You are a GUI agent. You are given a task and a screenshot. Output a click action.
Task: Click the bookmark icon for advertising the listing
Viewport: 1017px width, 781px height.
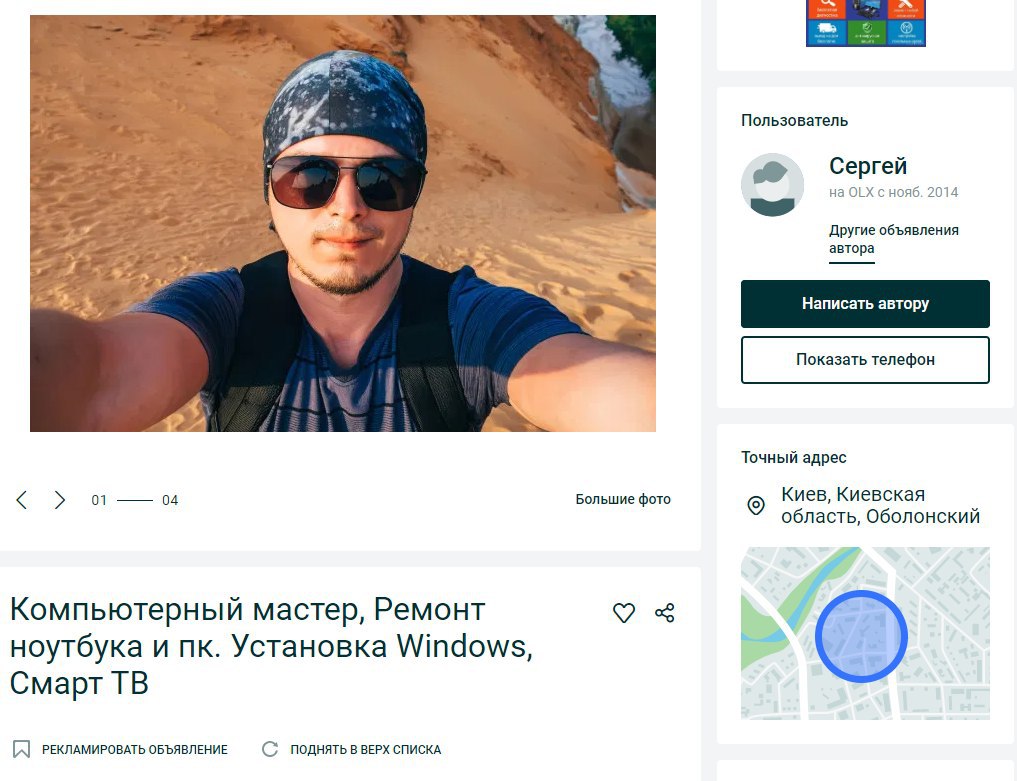[21, 749]
